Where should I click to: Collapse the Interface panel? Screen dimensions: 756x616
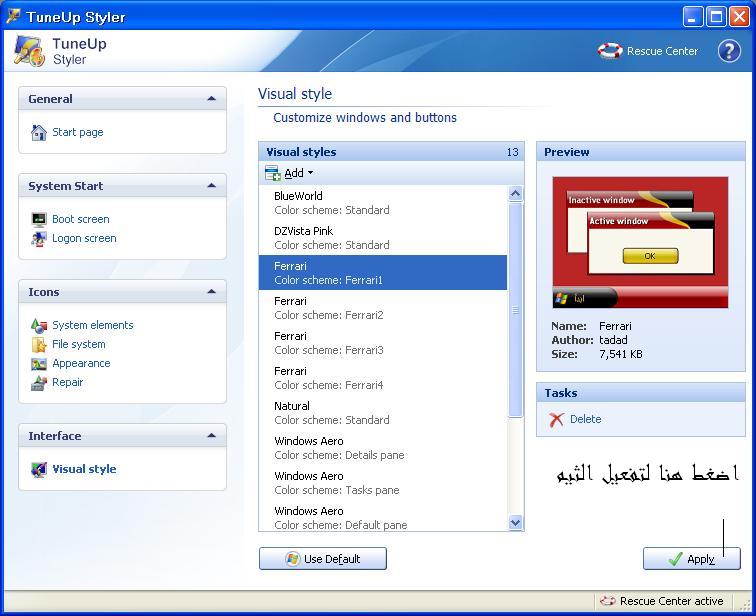[211, 436]
